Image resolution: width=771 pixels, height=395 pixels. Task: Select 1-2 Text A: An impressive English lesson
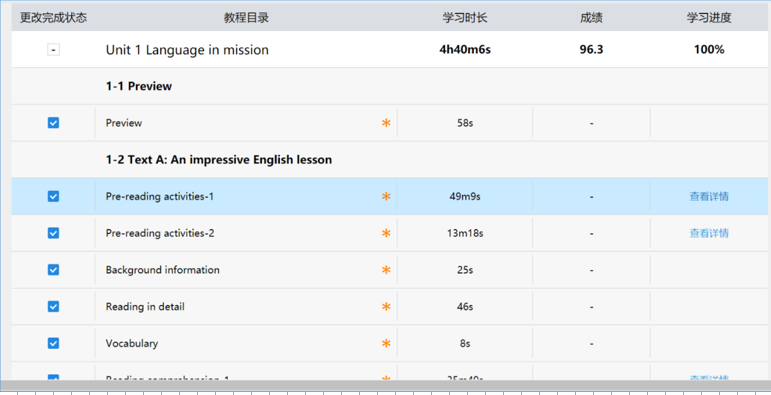coord(219,160)
